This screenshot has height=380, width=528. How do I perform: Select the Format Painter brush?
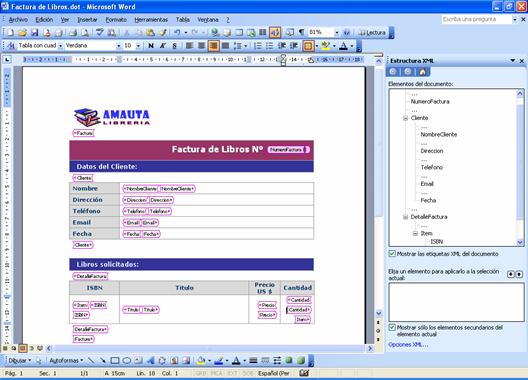coord(163,33)
